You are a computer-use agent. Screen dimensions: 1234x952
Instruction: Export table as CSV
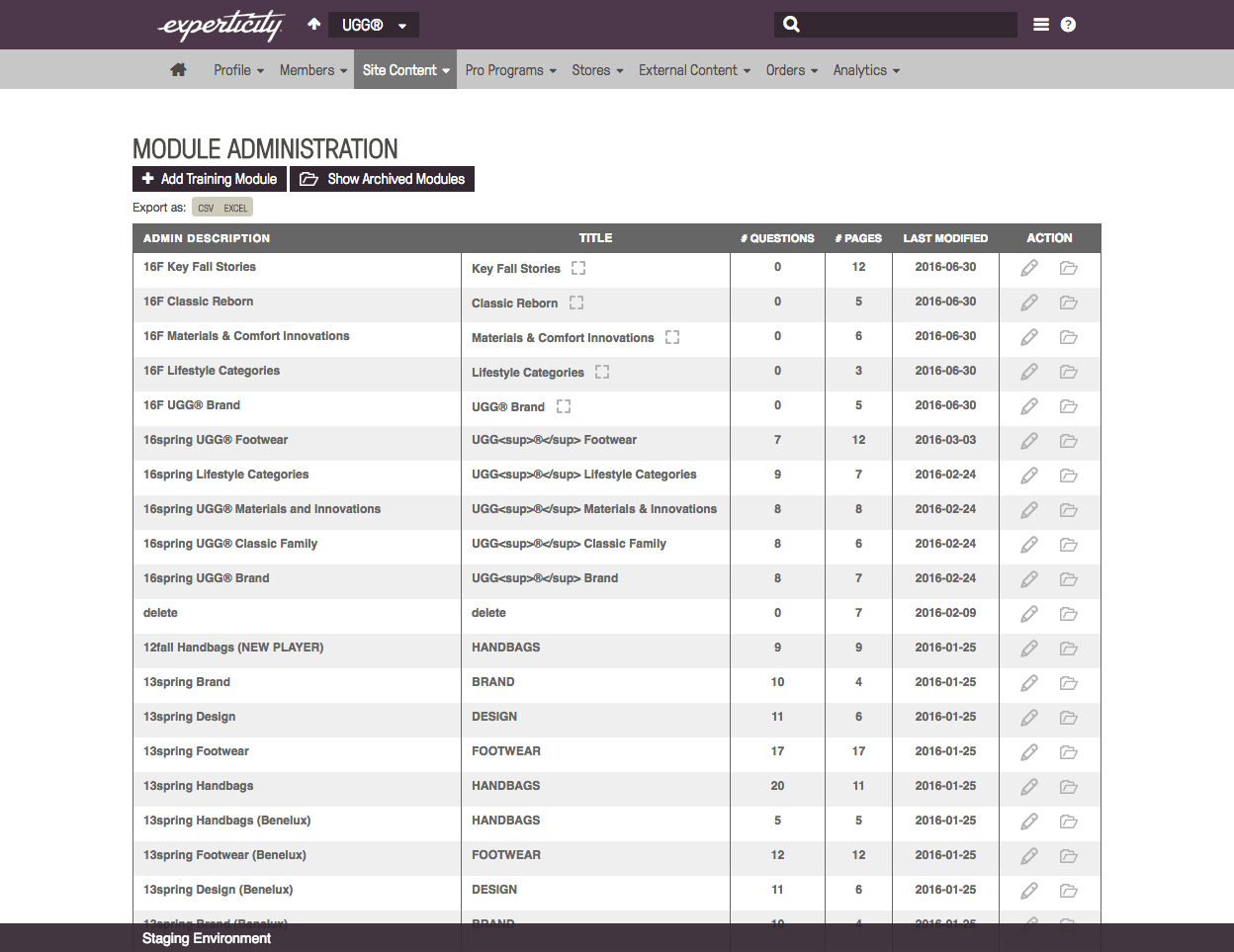point(206,208)
